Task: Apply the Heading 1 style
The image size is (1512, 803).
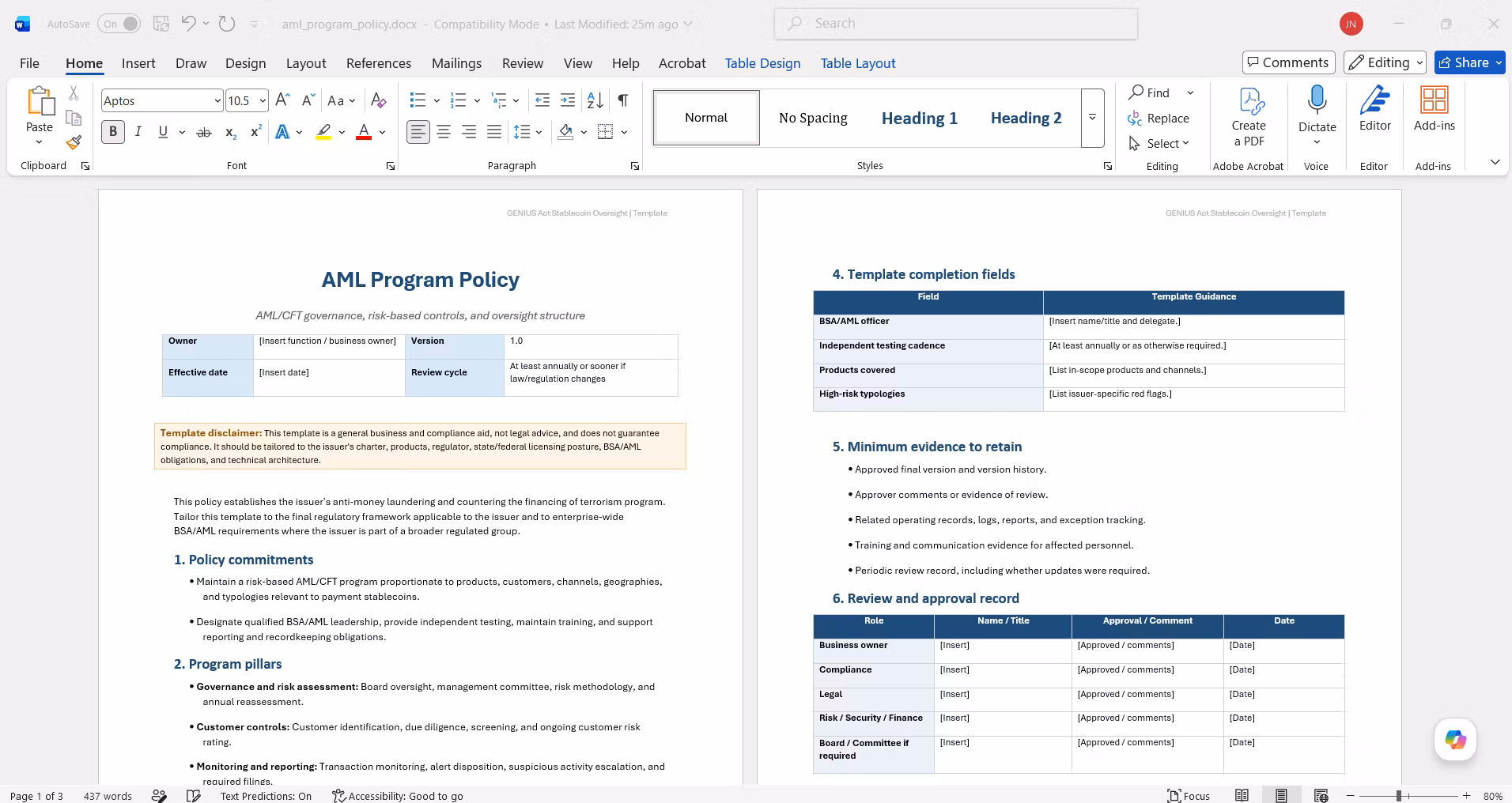Action: 919,118
